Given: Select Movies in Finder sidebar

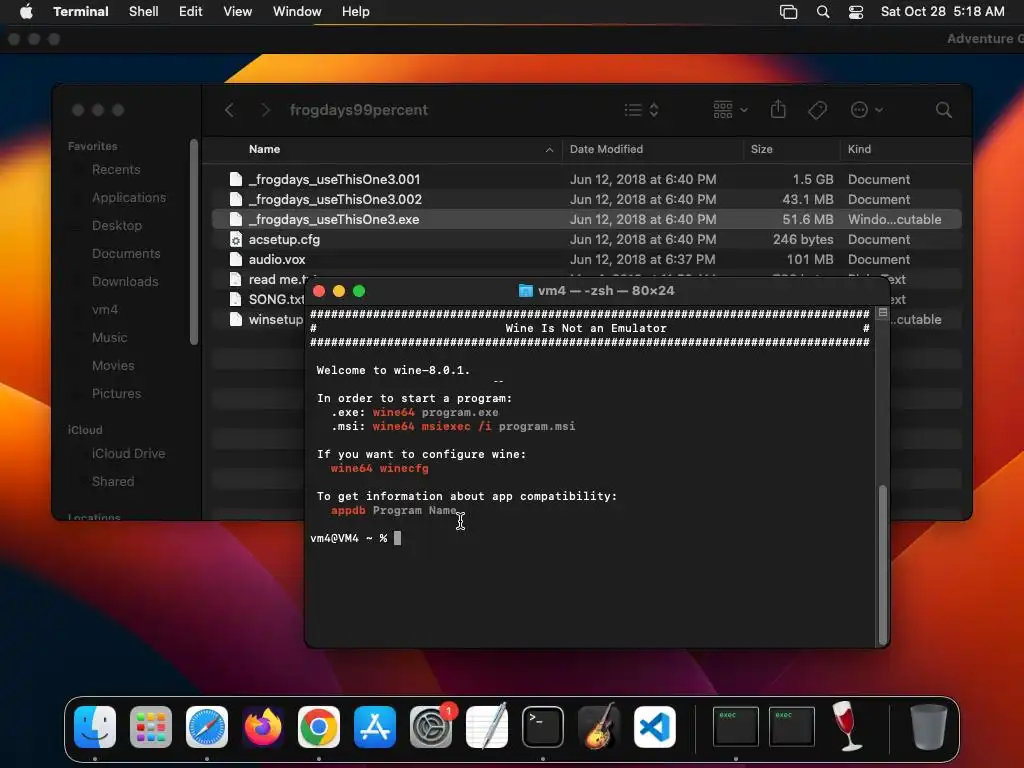Looking at the screenshot, I should click(113, 366).
